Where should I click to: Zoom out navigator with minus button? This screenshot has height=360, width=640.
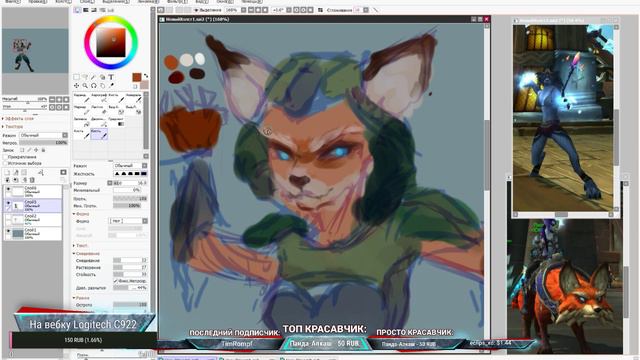pyautogui.click(x=52, y=100)
